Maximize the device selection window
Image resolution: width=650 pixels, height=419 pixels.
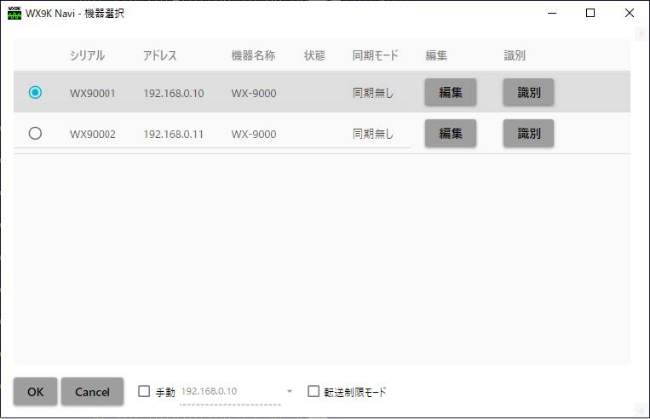pyautogui.click(x=590, y=14)
